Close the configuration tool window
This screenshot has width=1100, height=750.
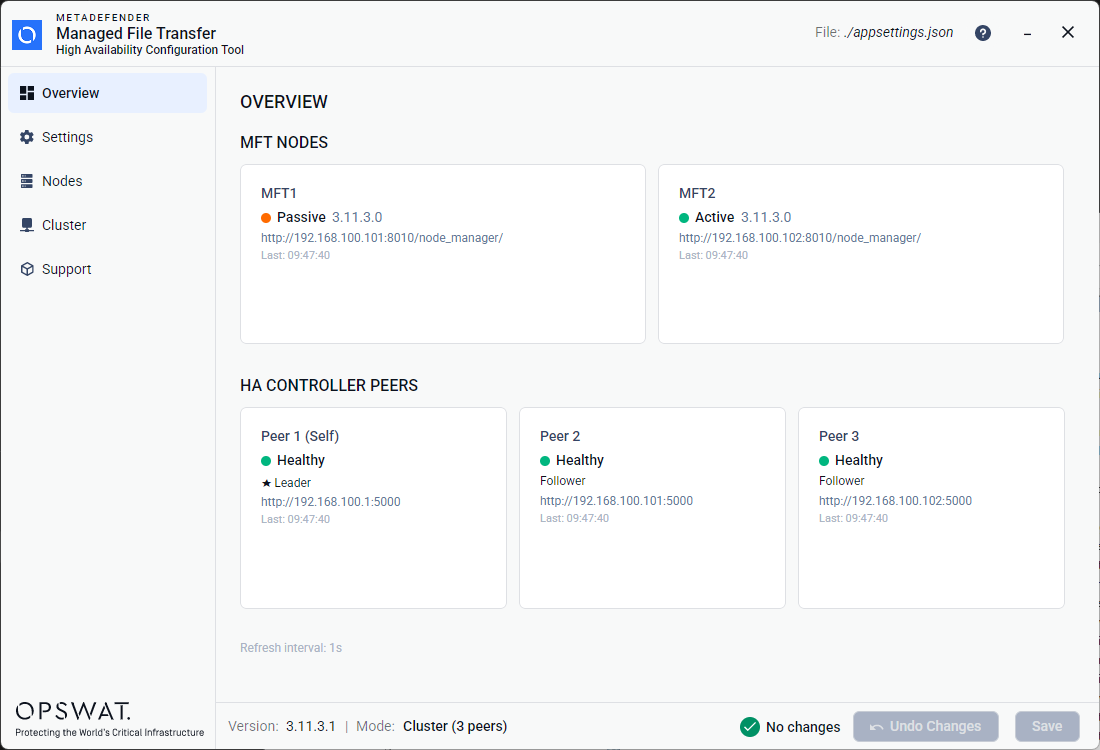click(x=1068, y=32)
